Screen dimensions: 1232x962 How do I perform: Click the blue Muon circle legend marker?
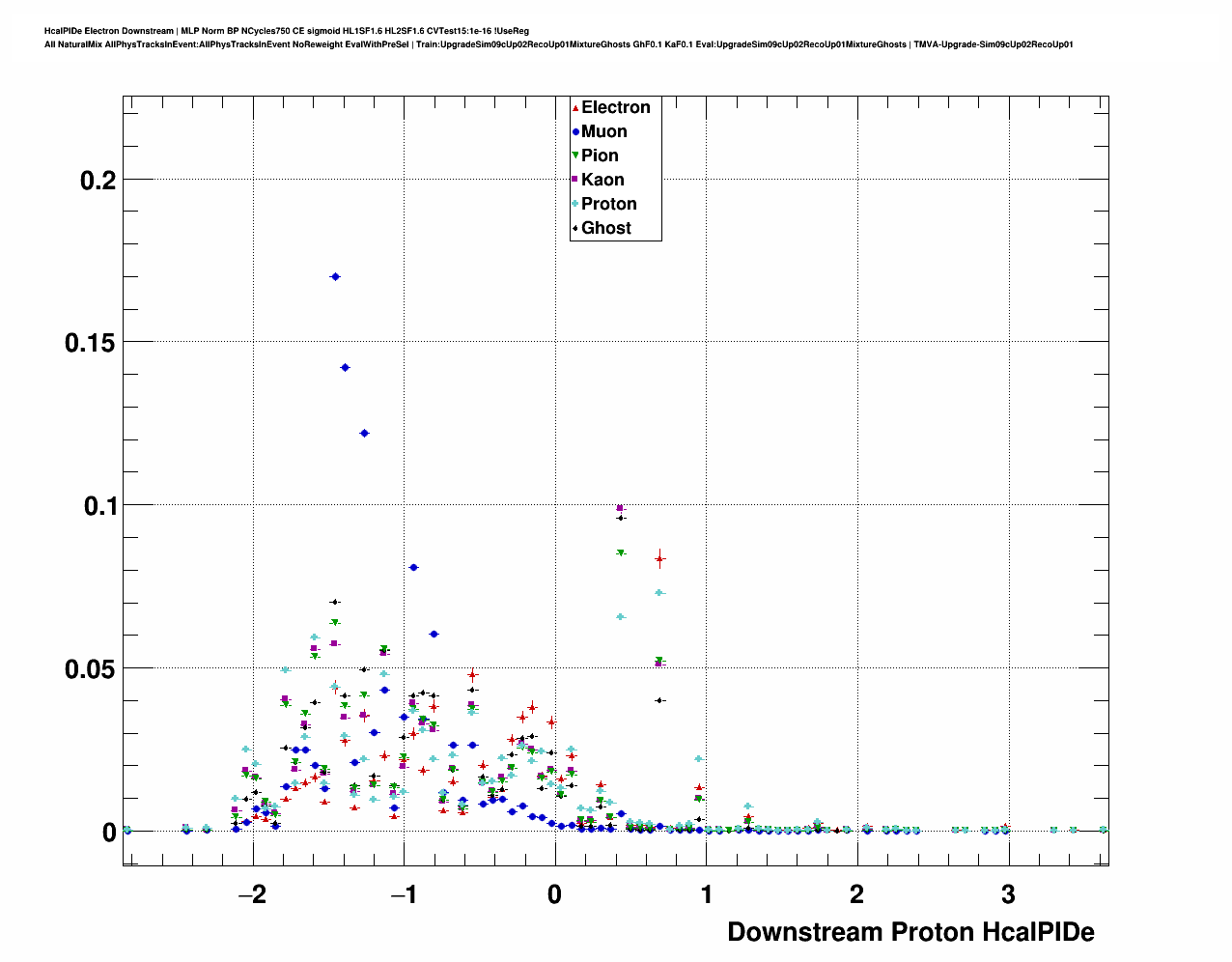pyautogui.click(x=576, y=132)
